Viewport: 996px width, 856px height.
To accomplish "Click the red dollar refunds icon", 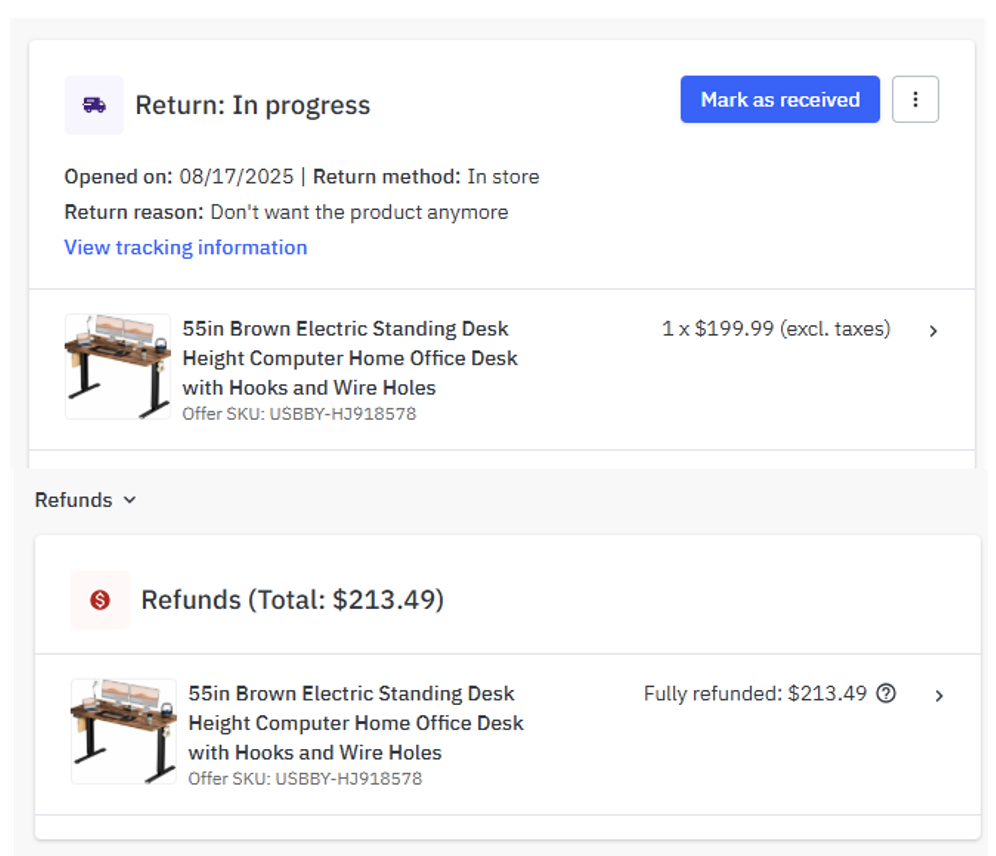I will [x=100, y=600].
